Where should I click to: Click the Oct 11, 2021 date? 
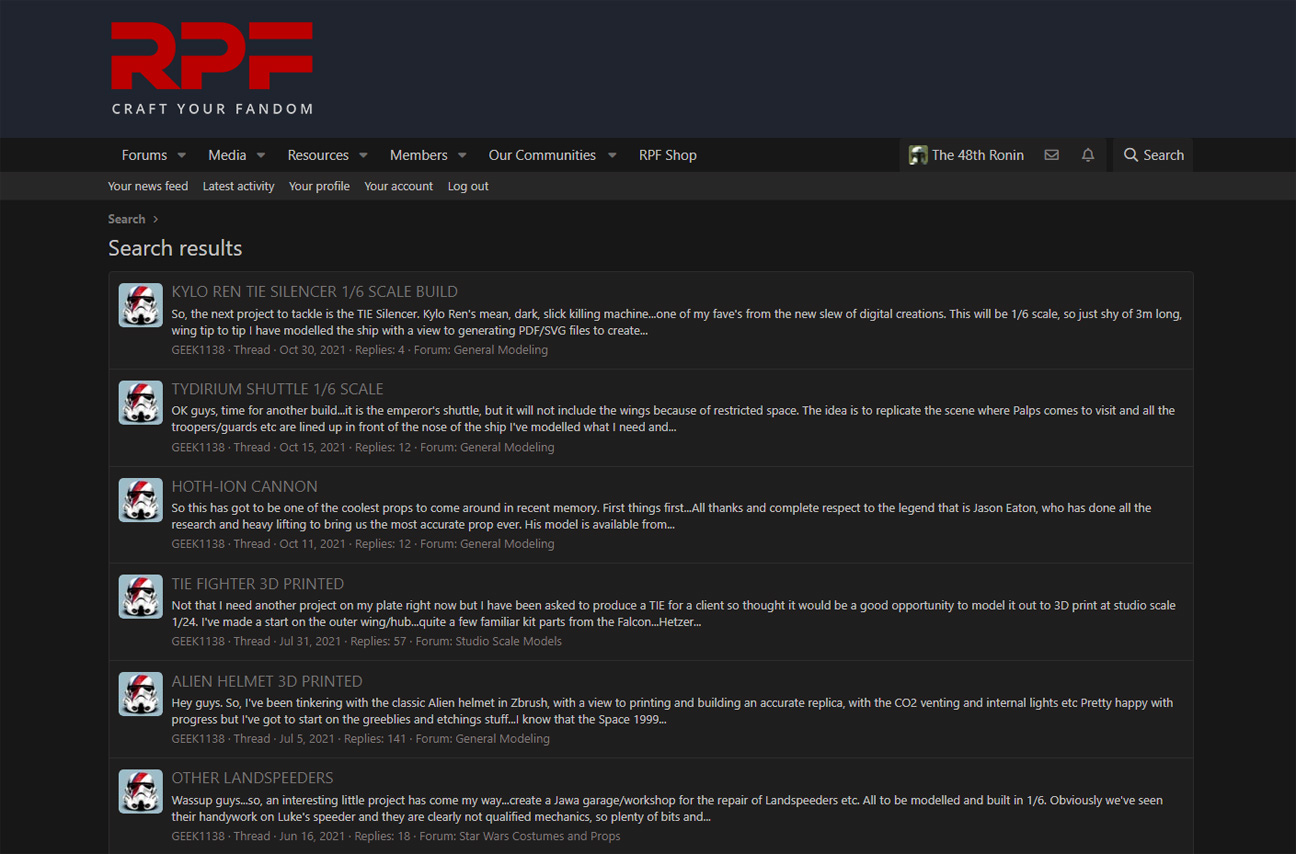click(312, 544)
